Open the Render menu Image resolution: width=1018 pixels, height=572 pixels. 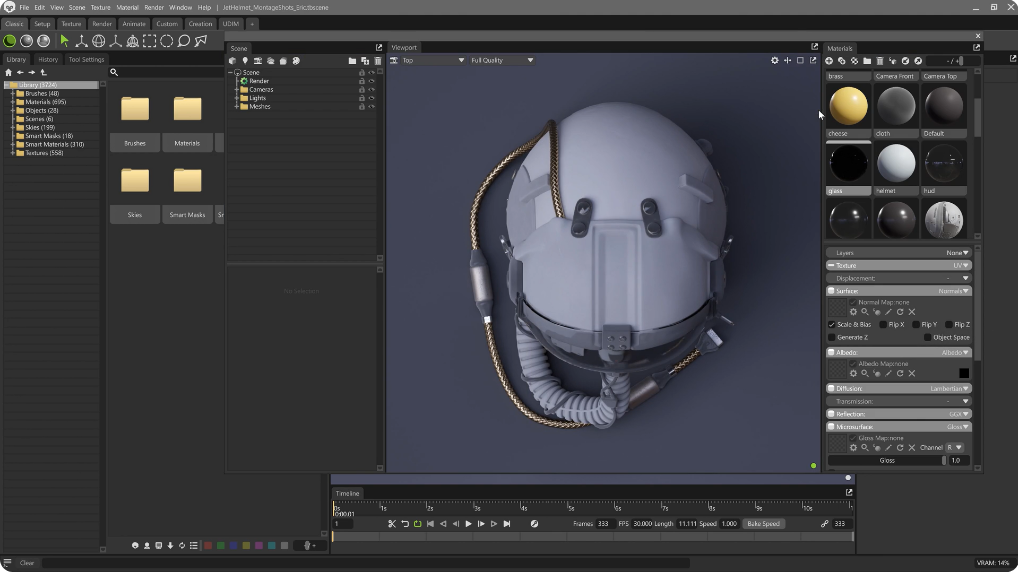153,7
